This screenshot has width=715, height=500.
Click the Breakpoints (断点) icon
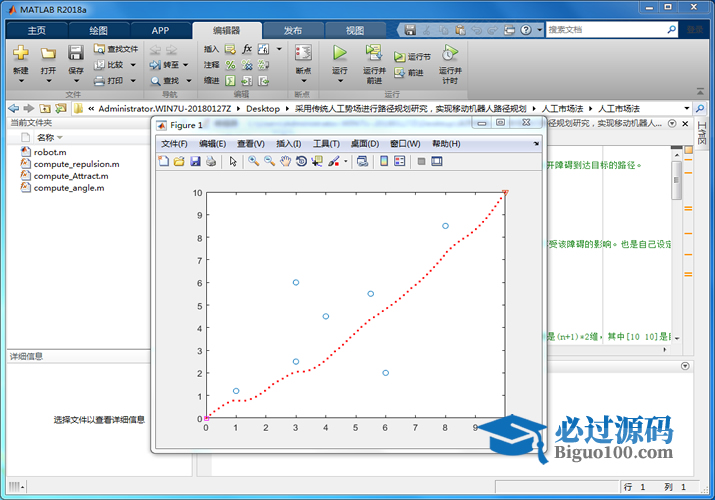[x=303, y=53]
